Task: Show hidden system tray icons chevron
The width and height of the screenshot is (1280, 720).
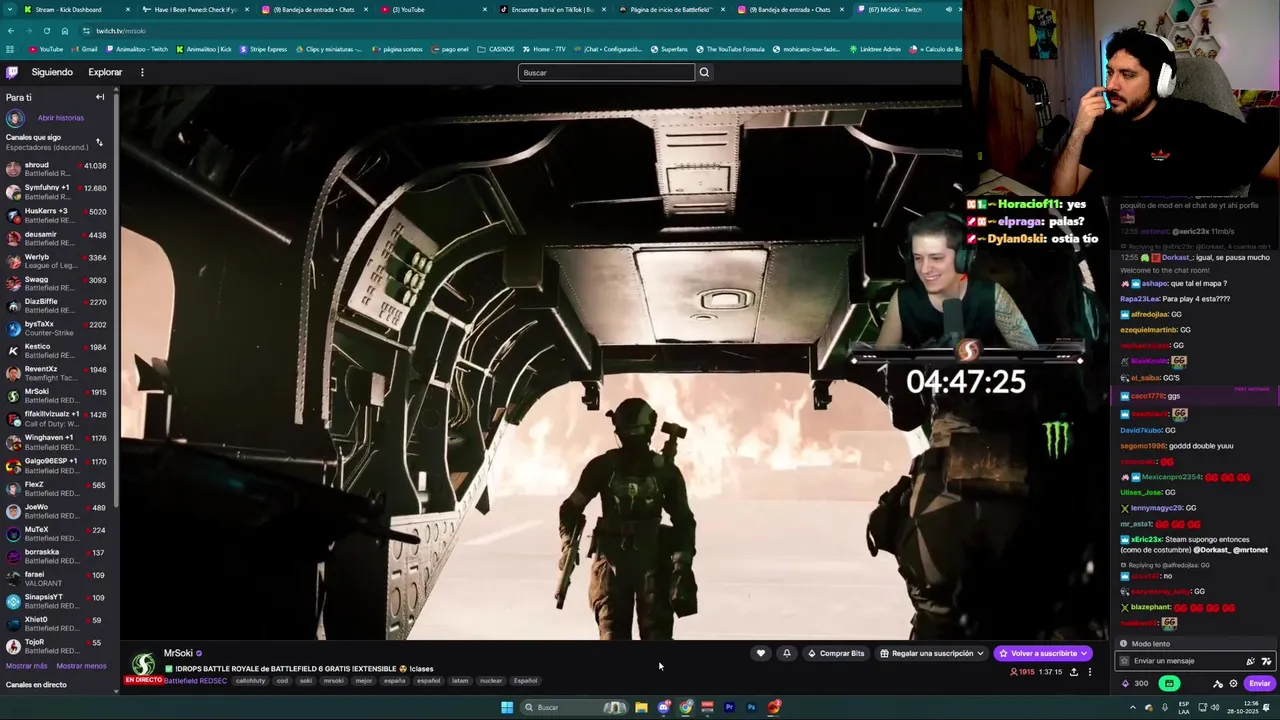Action: coord(1132,707)
